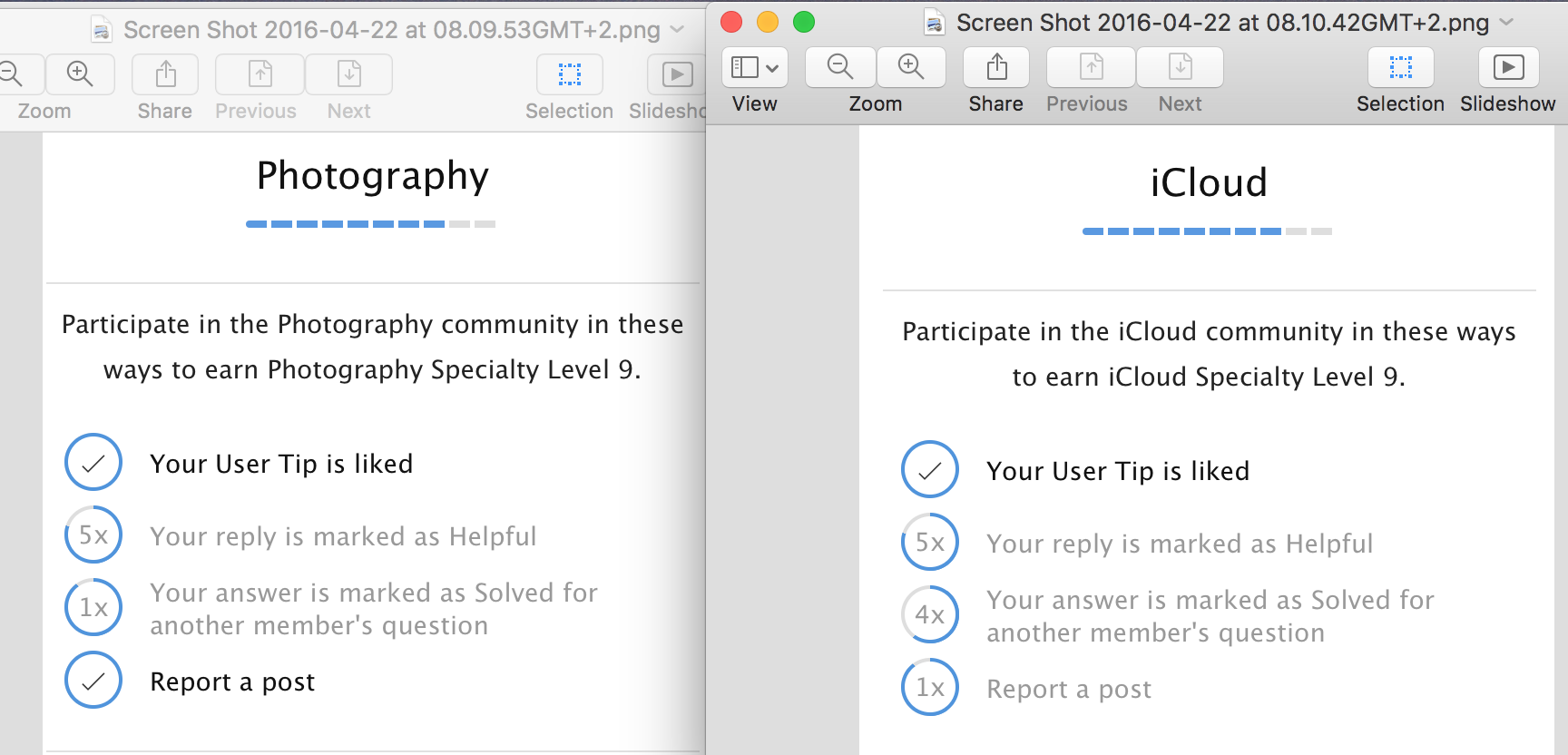Click checkmark circle beside Photography 'Report a post'
The image size is (1568, 755).
pyautogui.click(x=93, y=680)
